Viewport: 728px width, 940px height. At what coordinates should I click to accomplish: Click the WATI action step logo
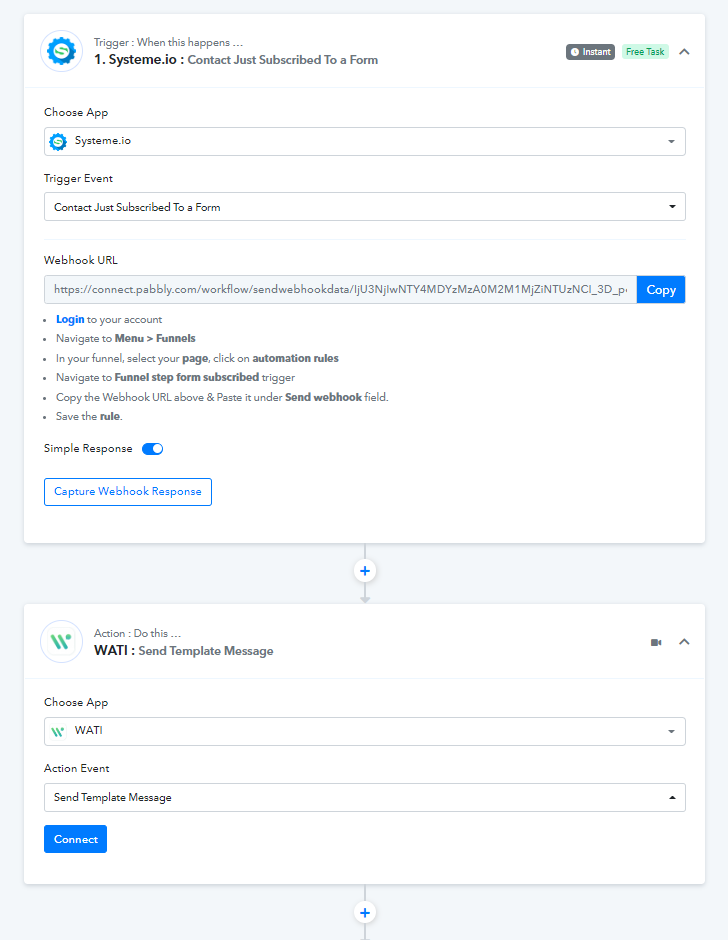(61, 641)
